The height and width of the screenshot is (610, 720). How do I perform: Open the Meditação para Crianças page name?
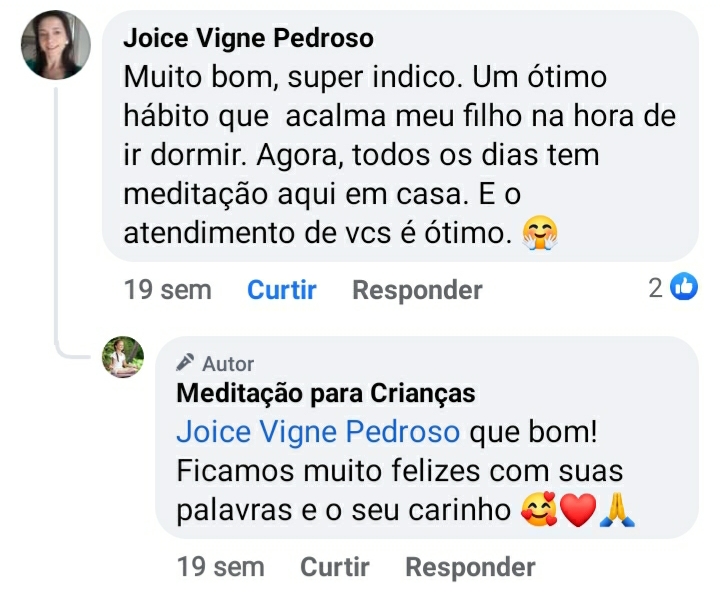tap(326, 393)
